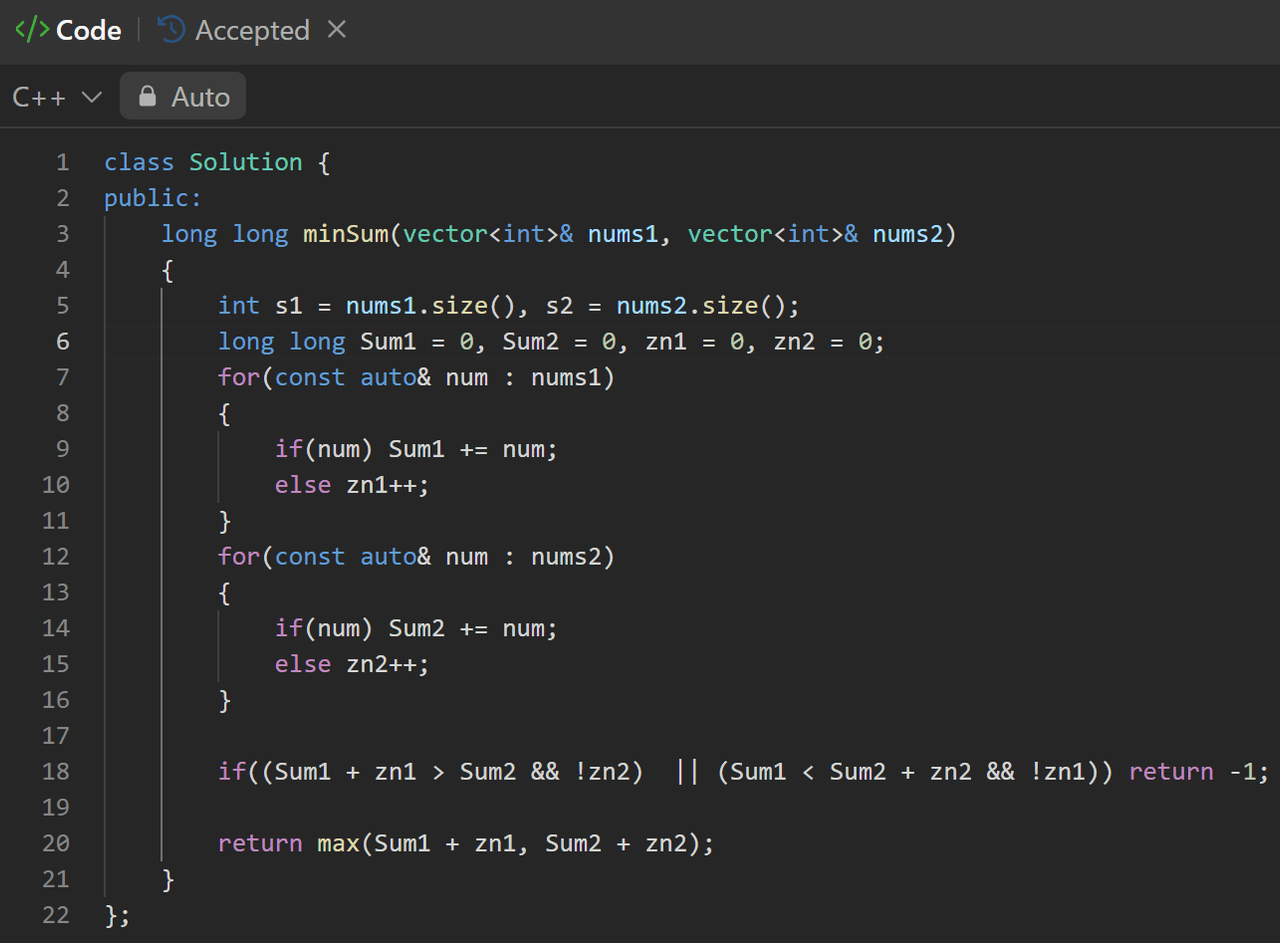
Task: Open the Accepted submission tab
Action: [252, 31]
